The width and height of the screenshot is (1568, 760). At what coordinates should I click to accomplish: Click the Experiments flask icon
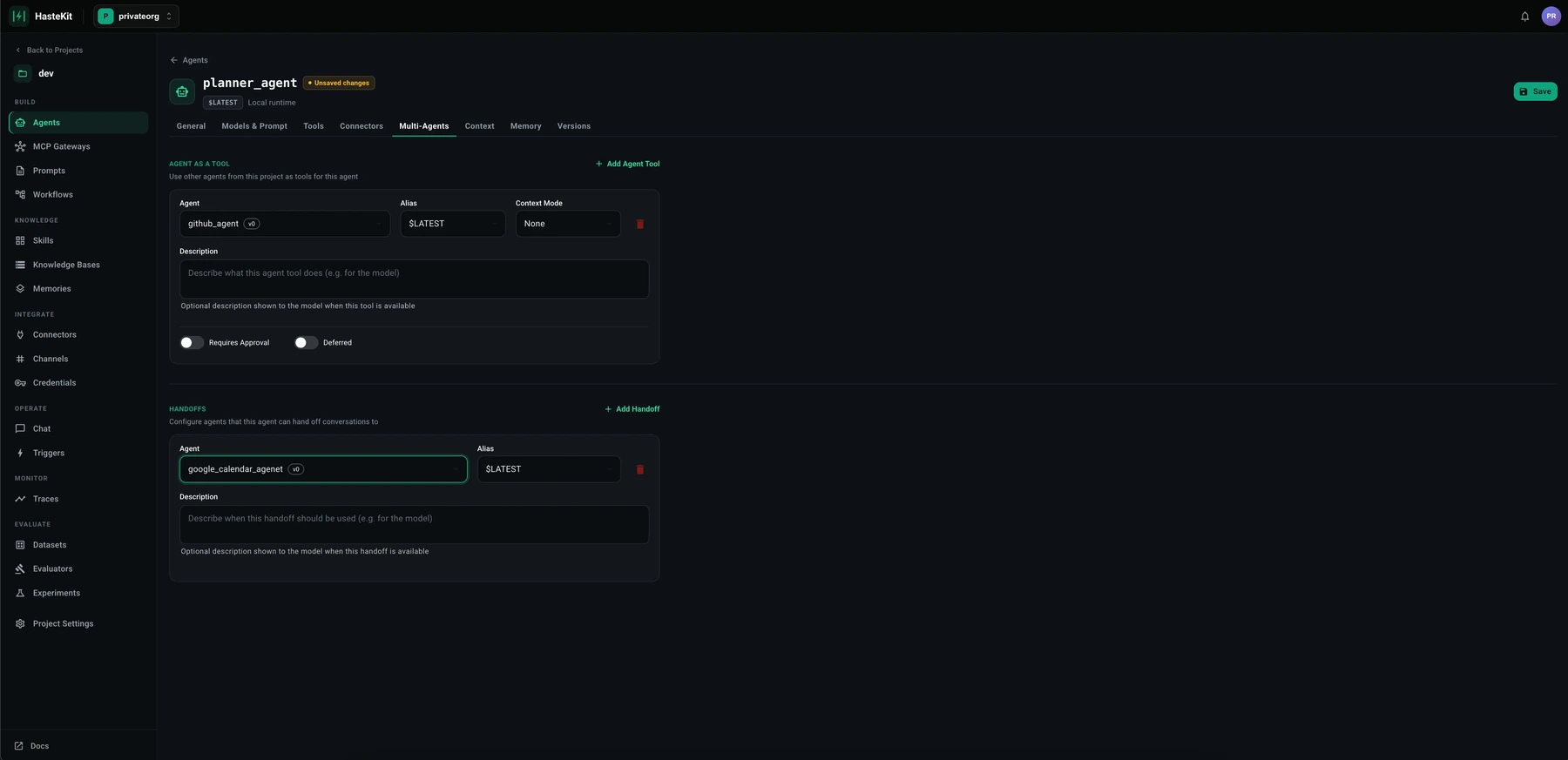point(20,593)
